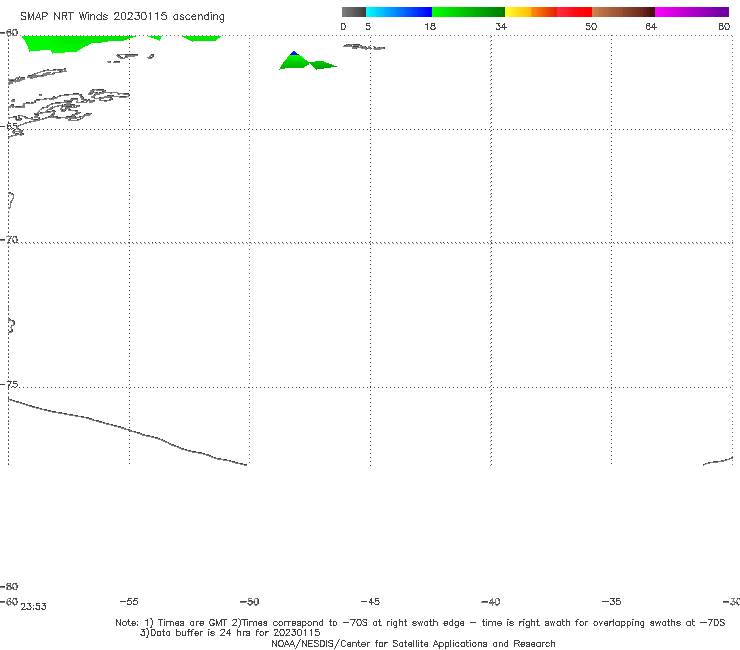Click the 'NOAA/NESDIS/Center for Satellite Applications and Research' credit

[x=413, y=643]
